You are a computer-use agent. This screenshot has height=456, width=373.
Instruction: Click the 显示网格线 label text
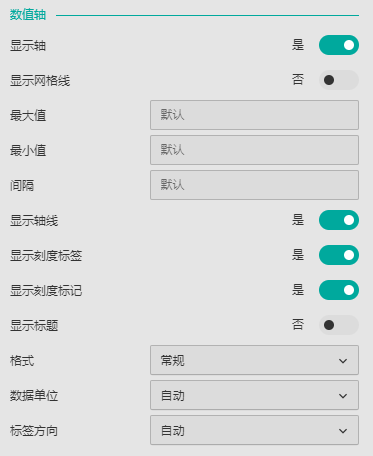click(40, 81)
